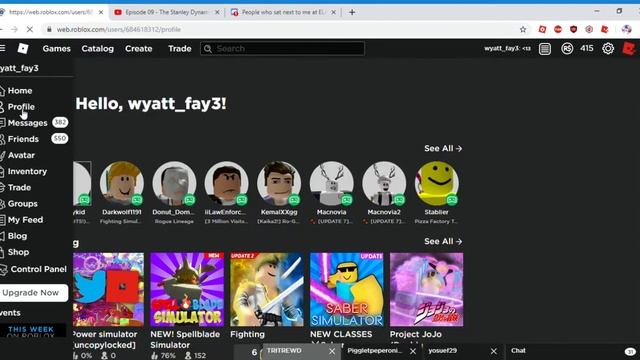Click the browser address bar URL

[x=119, y=29]
